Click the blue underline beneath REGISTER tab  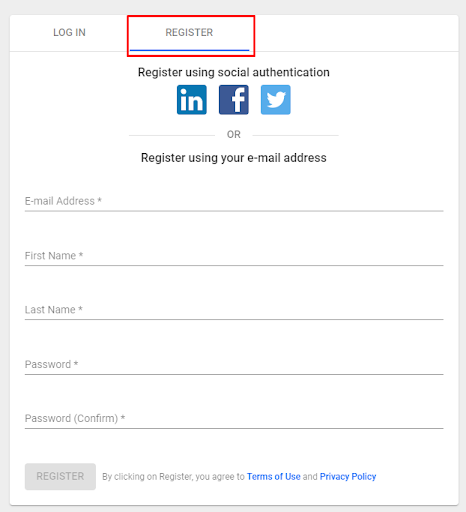189,50
